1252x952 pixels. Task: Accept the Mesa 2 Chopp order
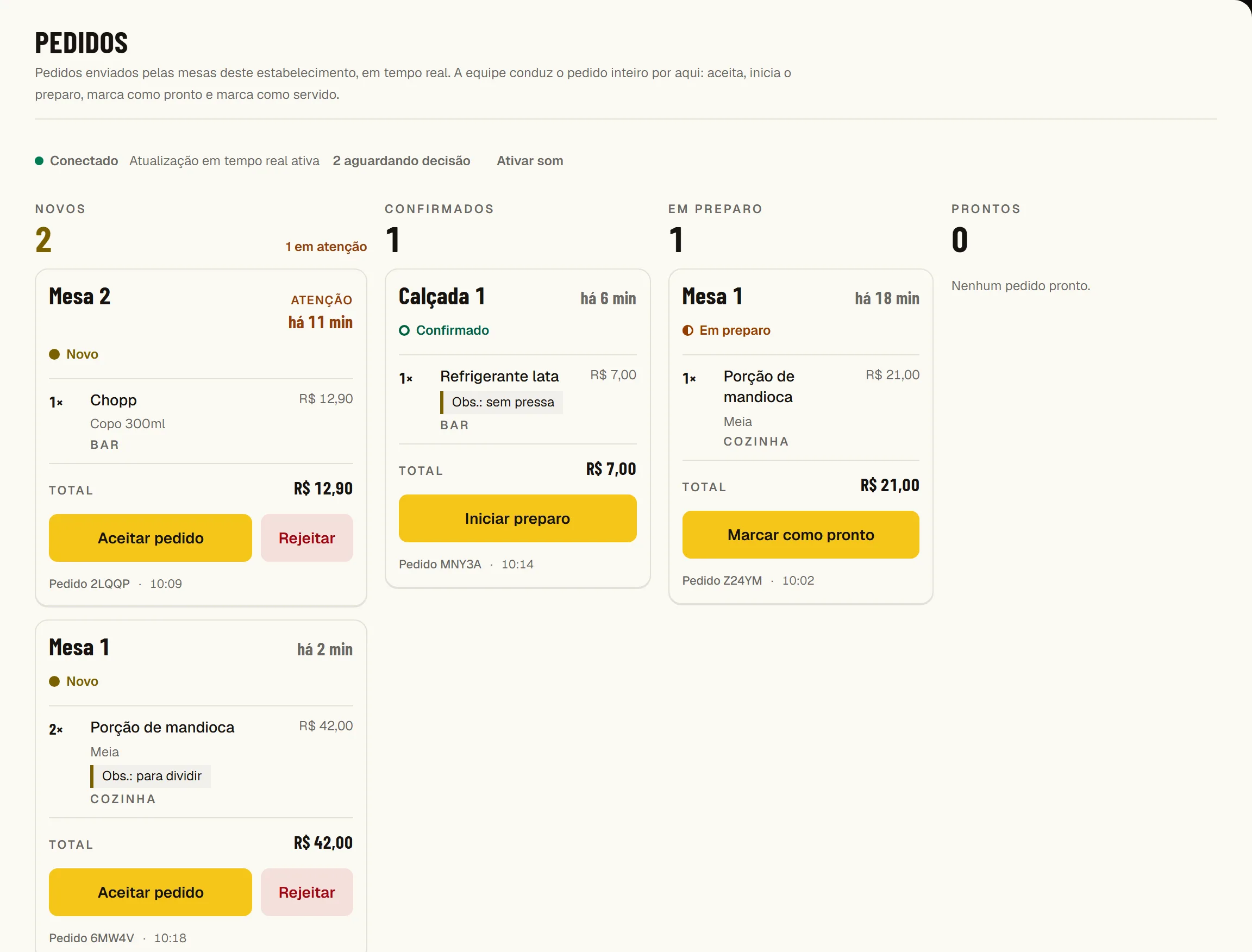150,538
